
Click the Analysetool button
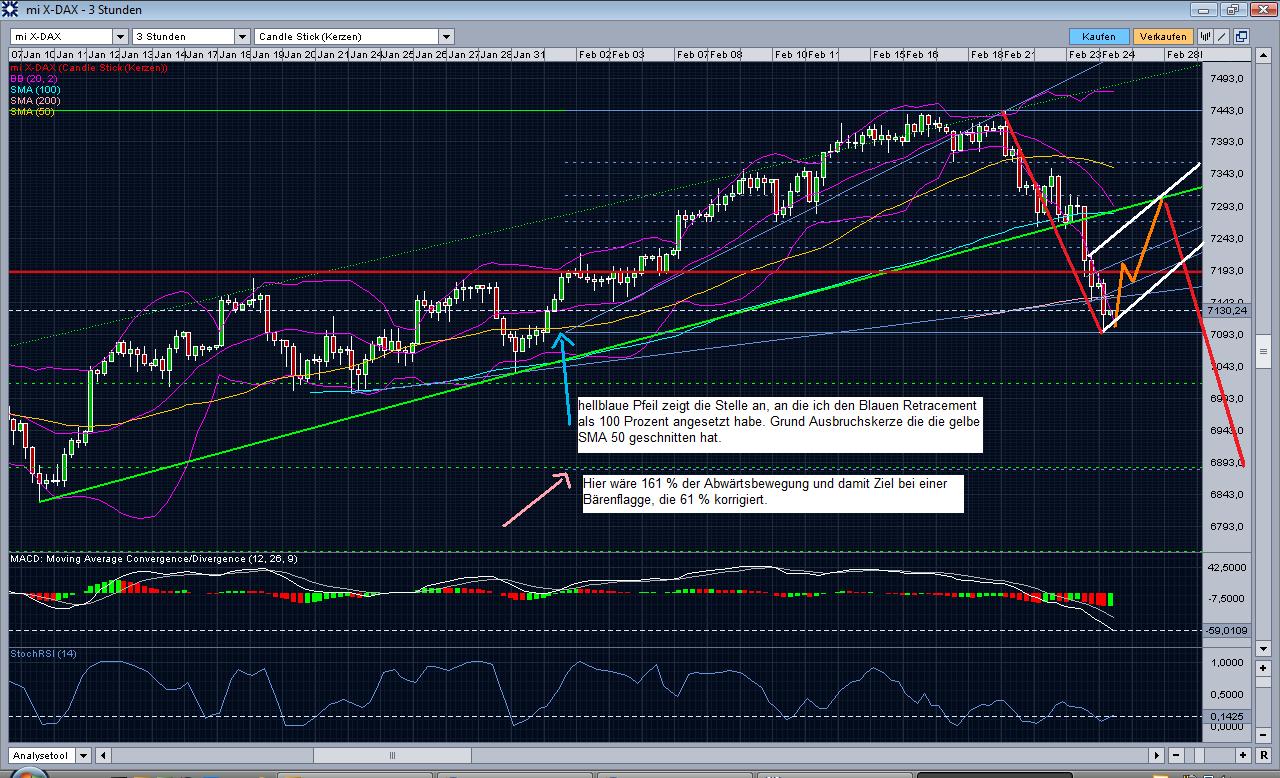[41, 755]
